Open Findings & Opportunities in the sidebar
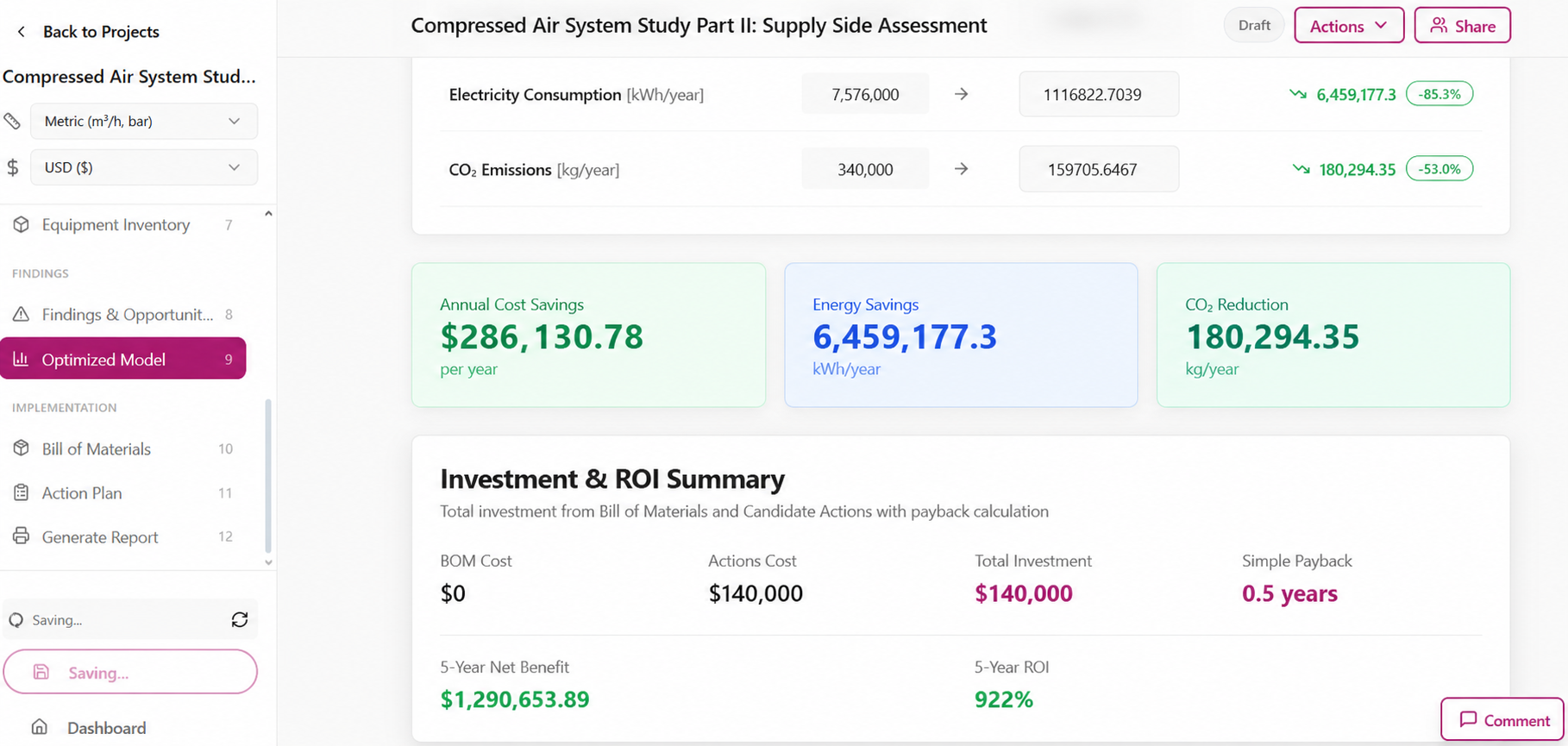1568x746 pixels. pyautogui.click(x=123, y=314)
